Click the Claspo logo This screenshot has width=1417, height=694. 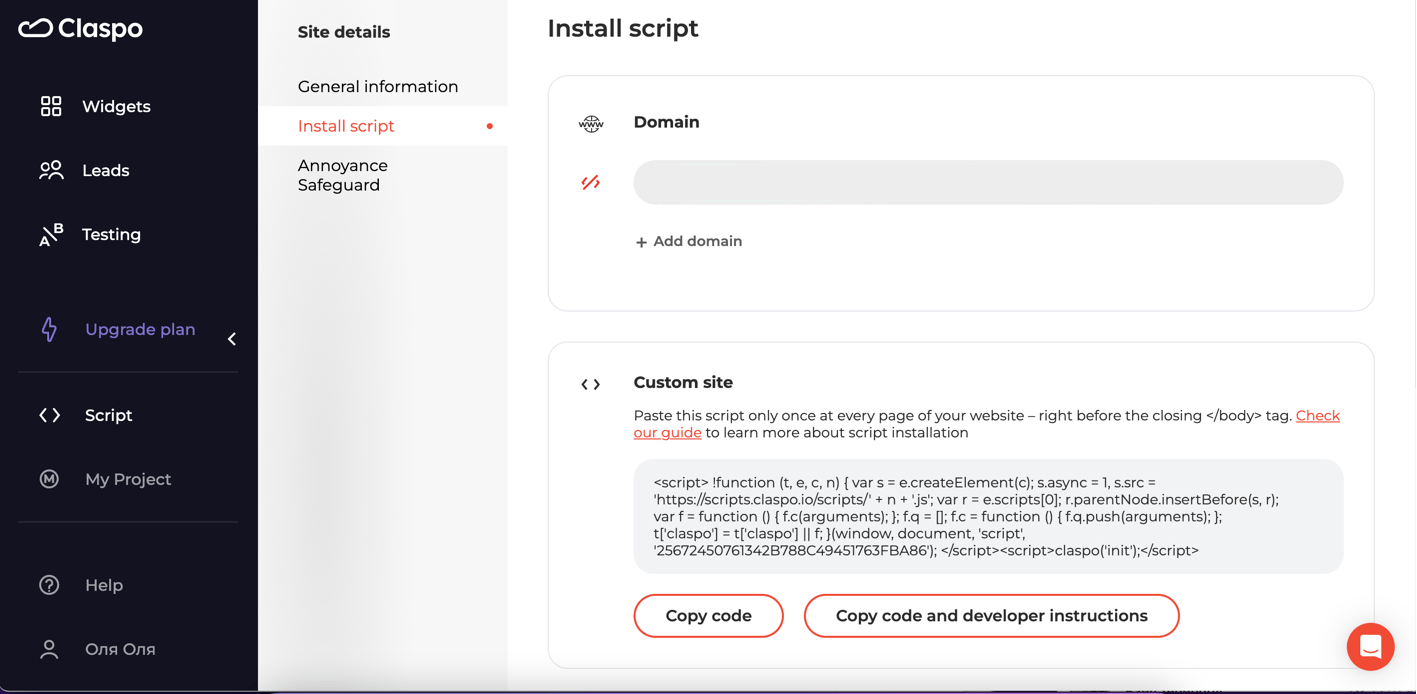pyautogui.click(x=81, y=28)
